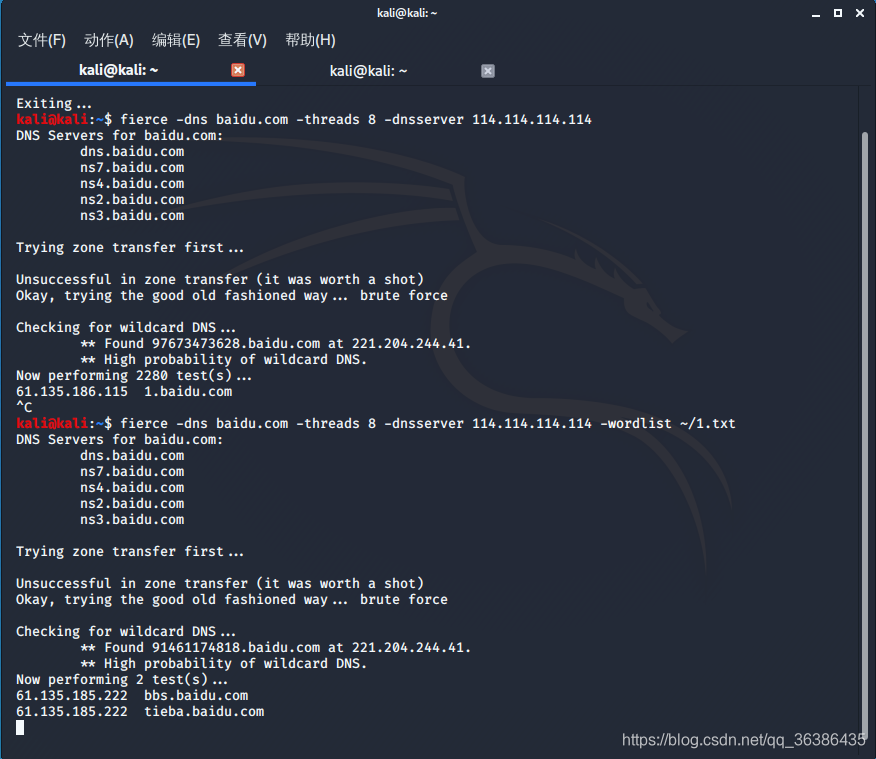Close the inactive tab with gray X

(488, 71)
